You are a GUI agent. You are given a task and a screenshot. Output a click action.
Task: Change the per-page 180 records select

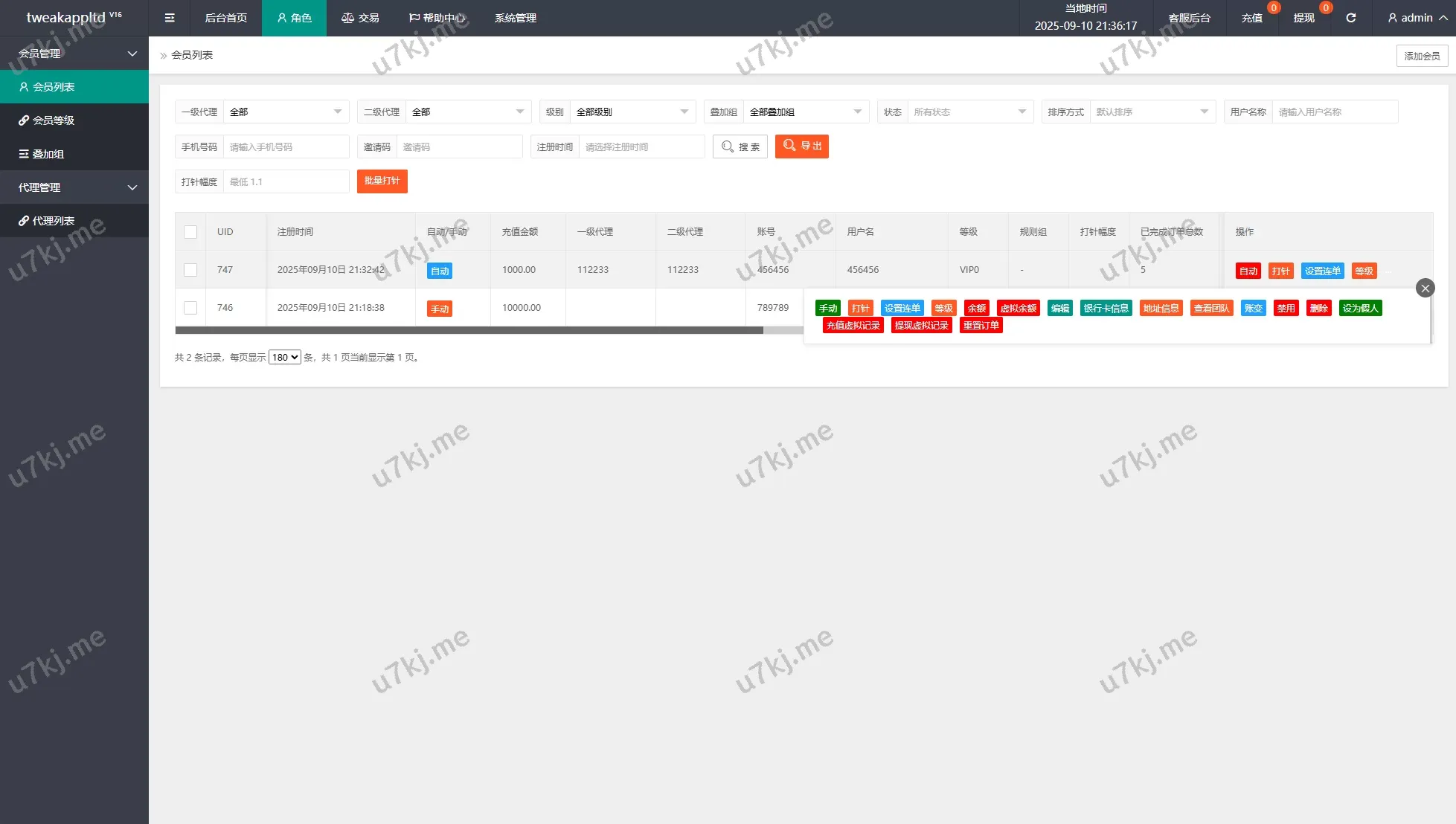click(284, 358)
